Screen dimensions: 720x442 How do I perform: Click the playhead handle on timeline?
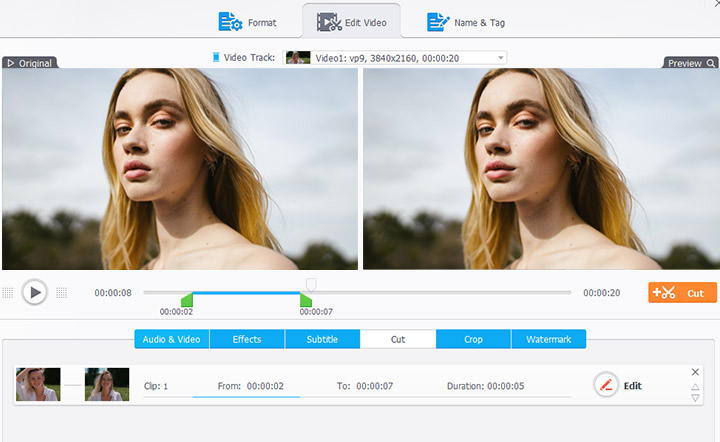tap(311, 284)
